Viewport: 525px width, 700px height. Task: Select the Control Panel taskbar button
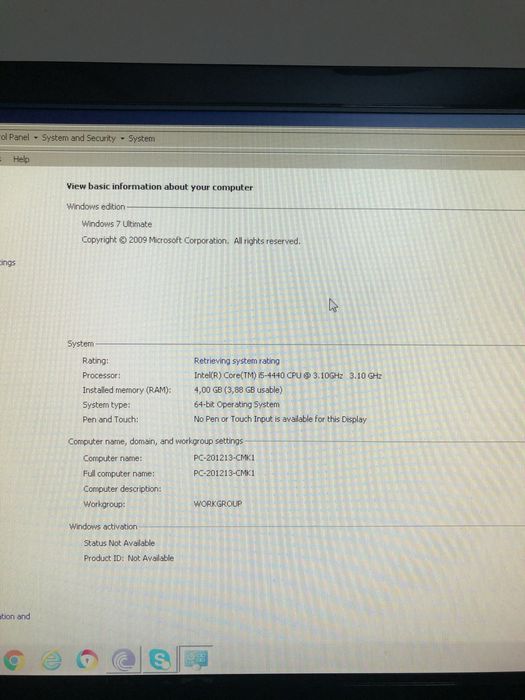196,659
